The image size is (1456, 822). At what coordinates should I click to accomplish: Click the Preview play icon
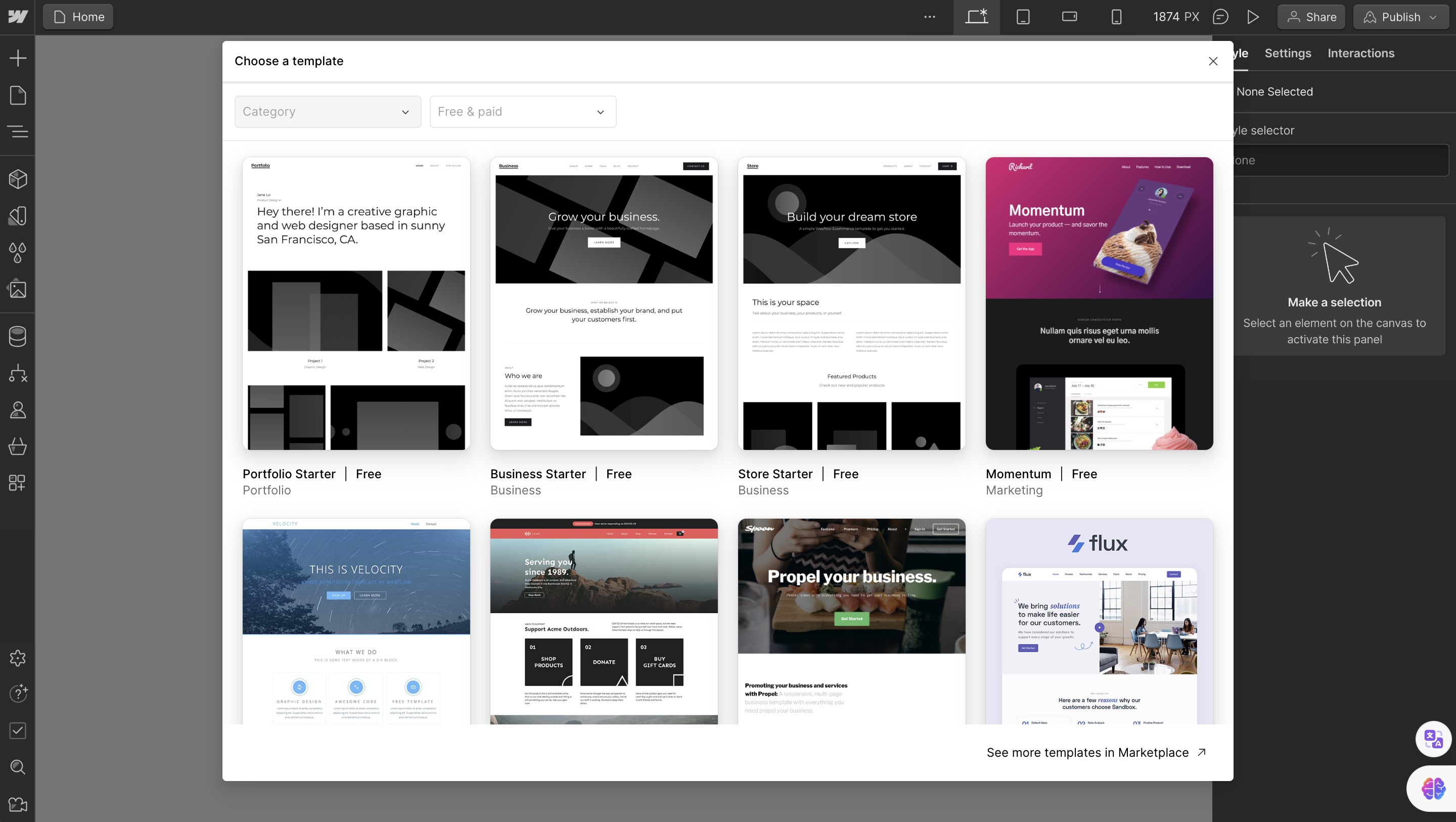pyautogui.click(x=1253, y=17)
